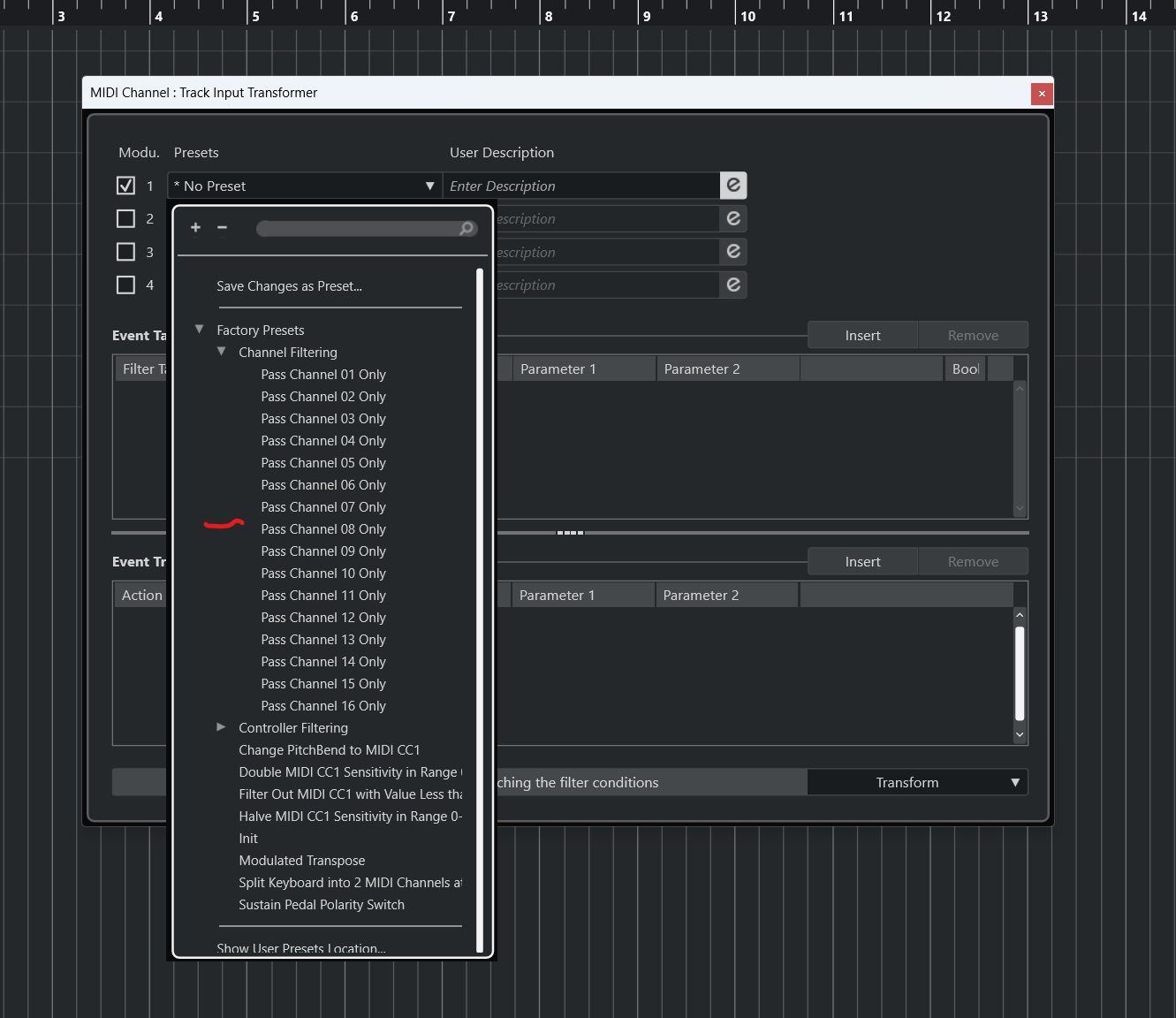Viewport: 1176px width, 1018px height.
Task: Select Modulated Transpose preset
Action: [x=302, y=861]
